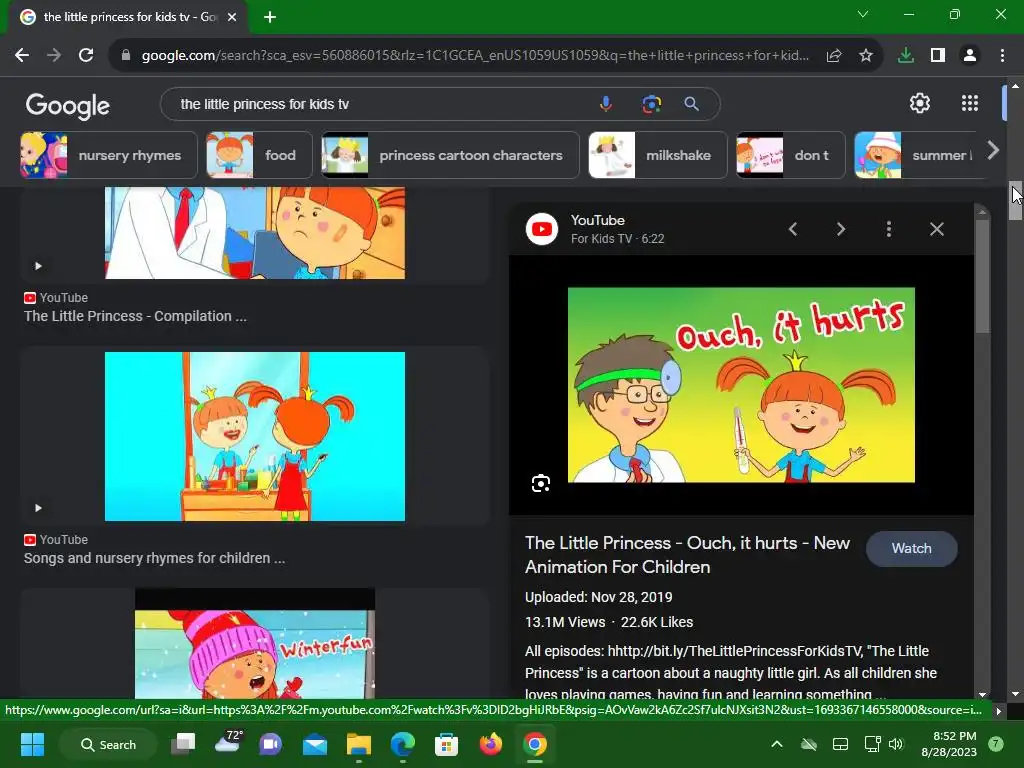This screenshot has height=768, width=1024.
Task: Open the 'Winter fun' thumbnail
Action: click(x=255, y=644)
